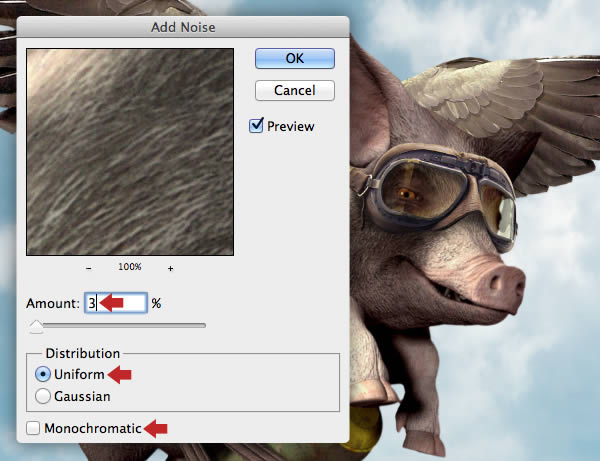Click the Amount percentage input field
The width and height of the screenshot is (600, 461).
pos(116,303)
